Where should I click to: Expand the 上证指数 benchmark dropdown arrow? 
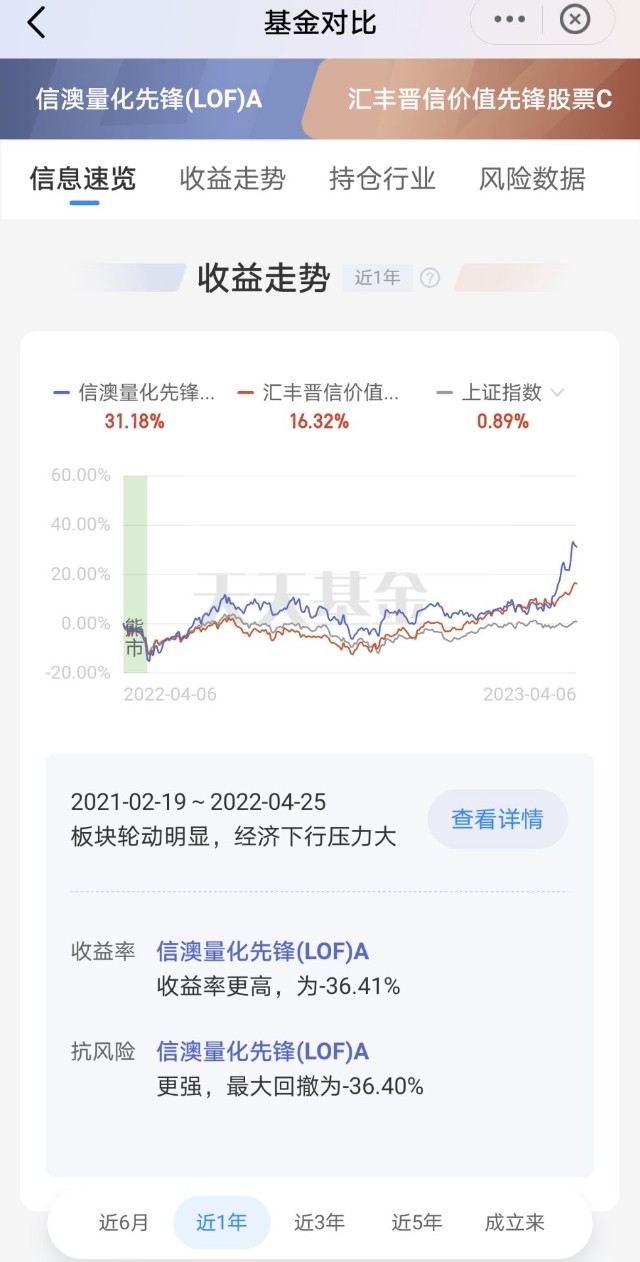point(557,393)
